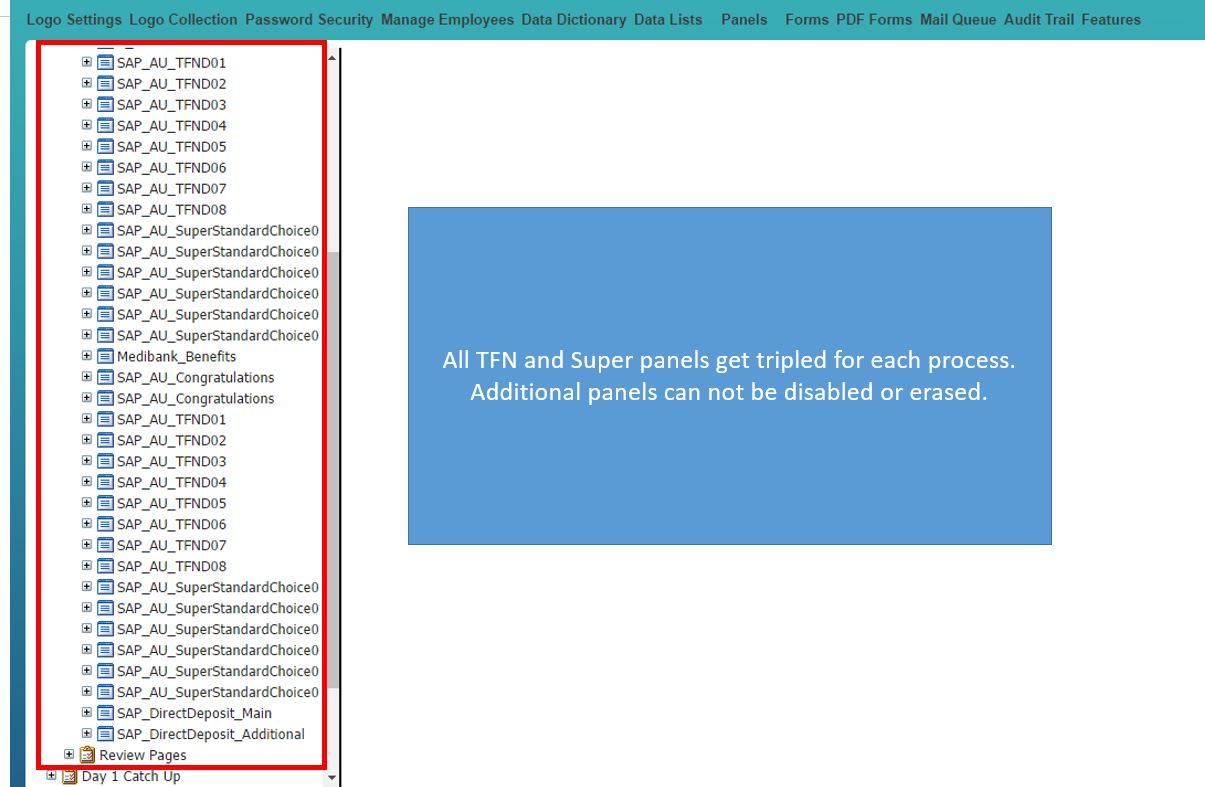Click panel icon of SAP_AU_Congratulations directly below Medibank_Benefits

pyautogui.click(x=105, y=377)
